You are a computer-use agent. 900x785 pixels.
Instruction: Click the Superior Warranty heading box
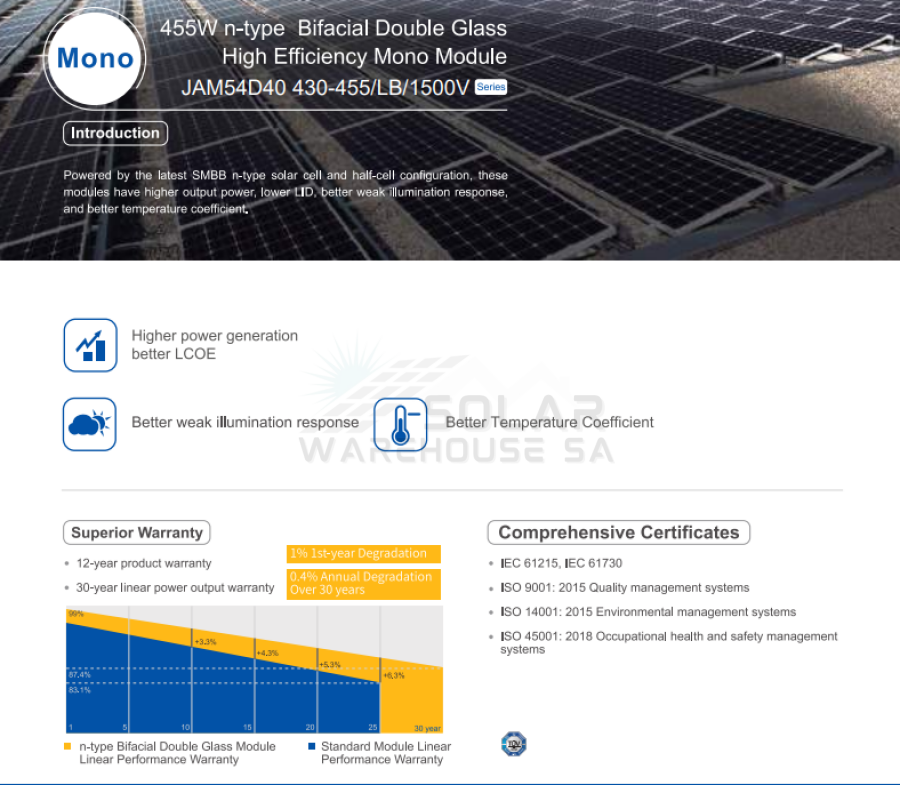pyautogui.click(x=137, y=533)
